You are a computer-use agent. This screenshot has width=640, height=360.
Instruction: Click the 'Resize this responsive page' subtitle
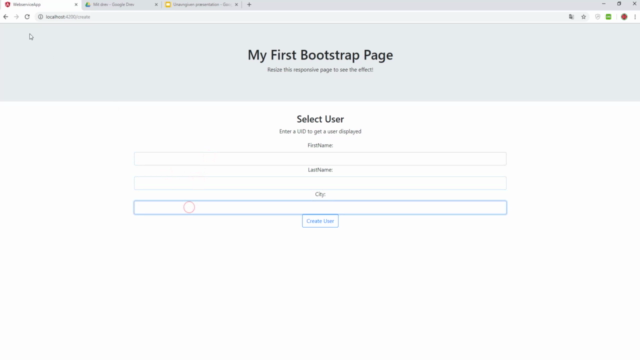(320, 70)
